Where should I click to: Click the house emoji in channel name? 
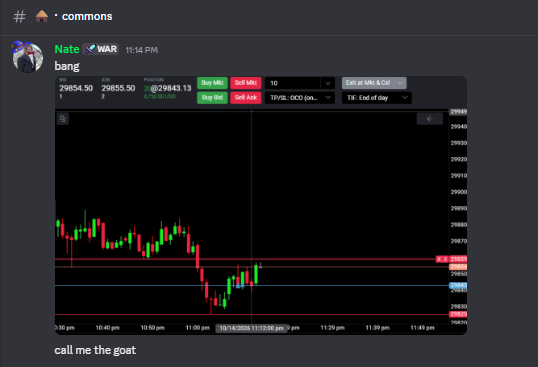(42, 16)
